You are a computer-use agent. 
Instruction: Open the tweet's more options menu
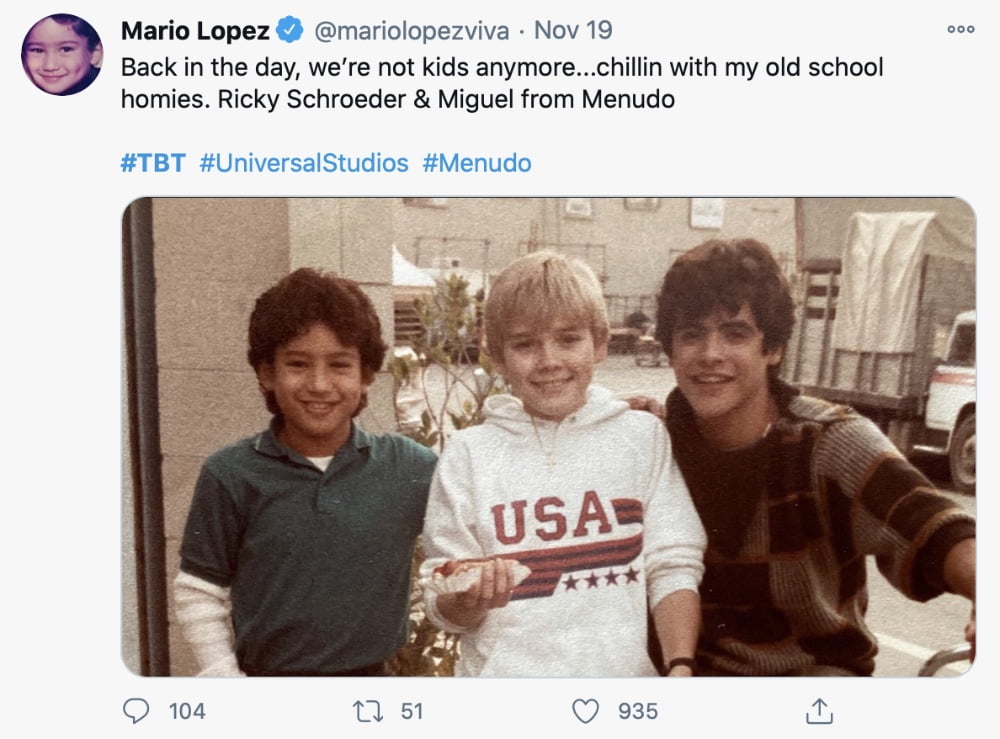point(960,30)
